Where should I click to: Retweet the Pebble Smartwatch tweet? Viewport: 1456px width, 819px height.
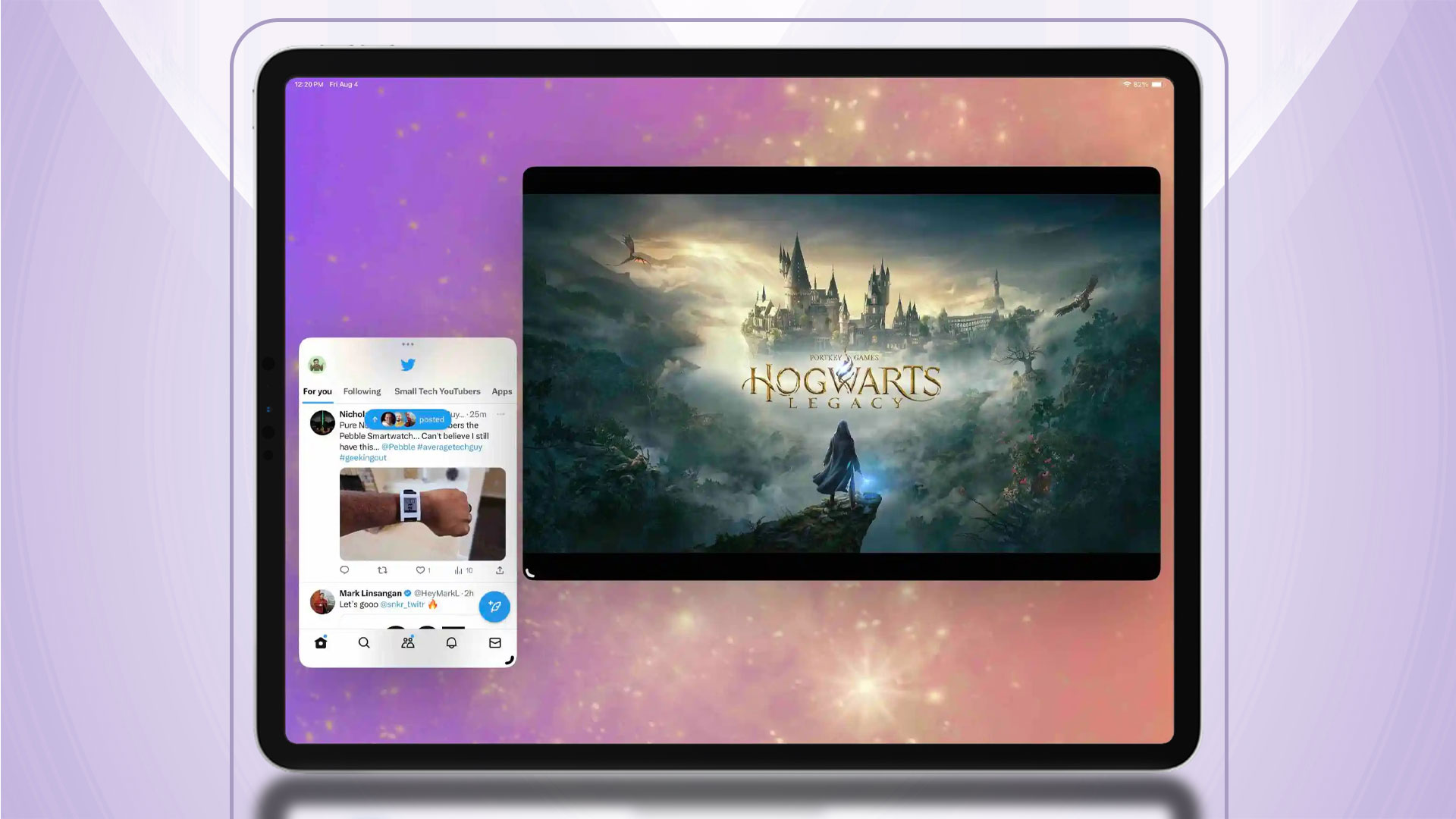(382, 570)
